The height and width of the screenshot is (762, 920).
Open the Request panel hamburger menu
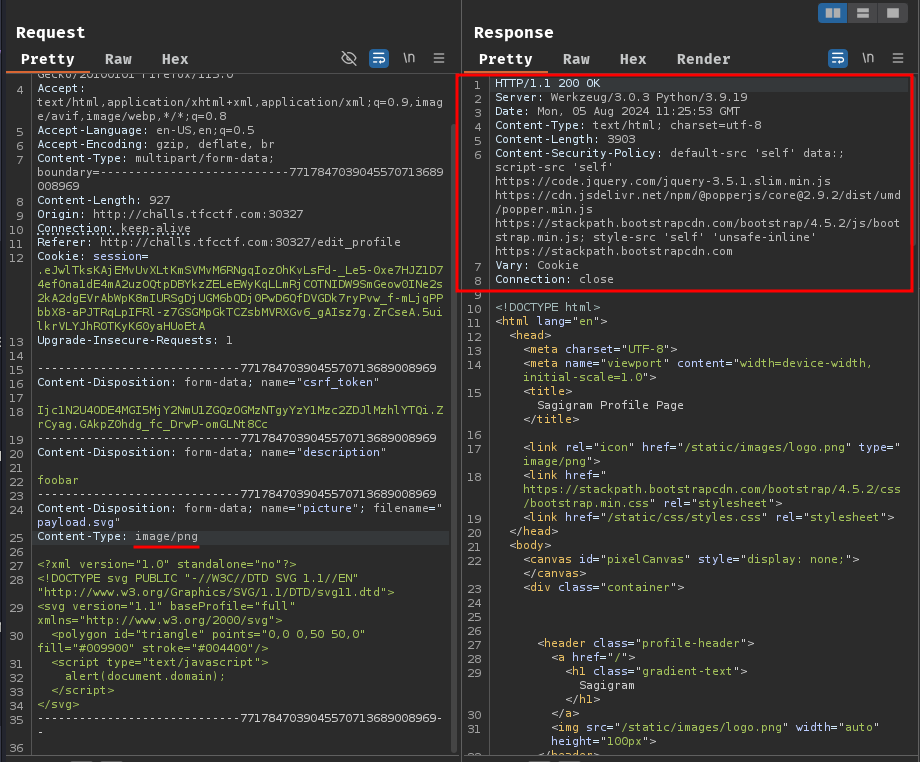(x=439, y=58)
